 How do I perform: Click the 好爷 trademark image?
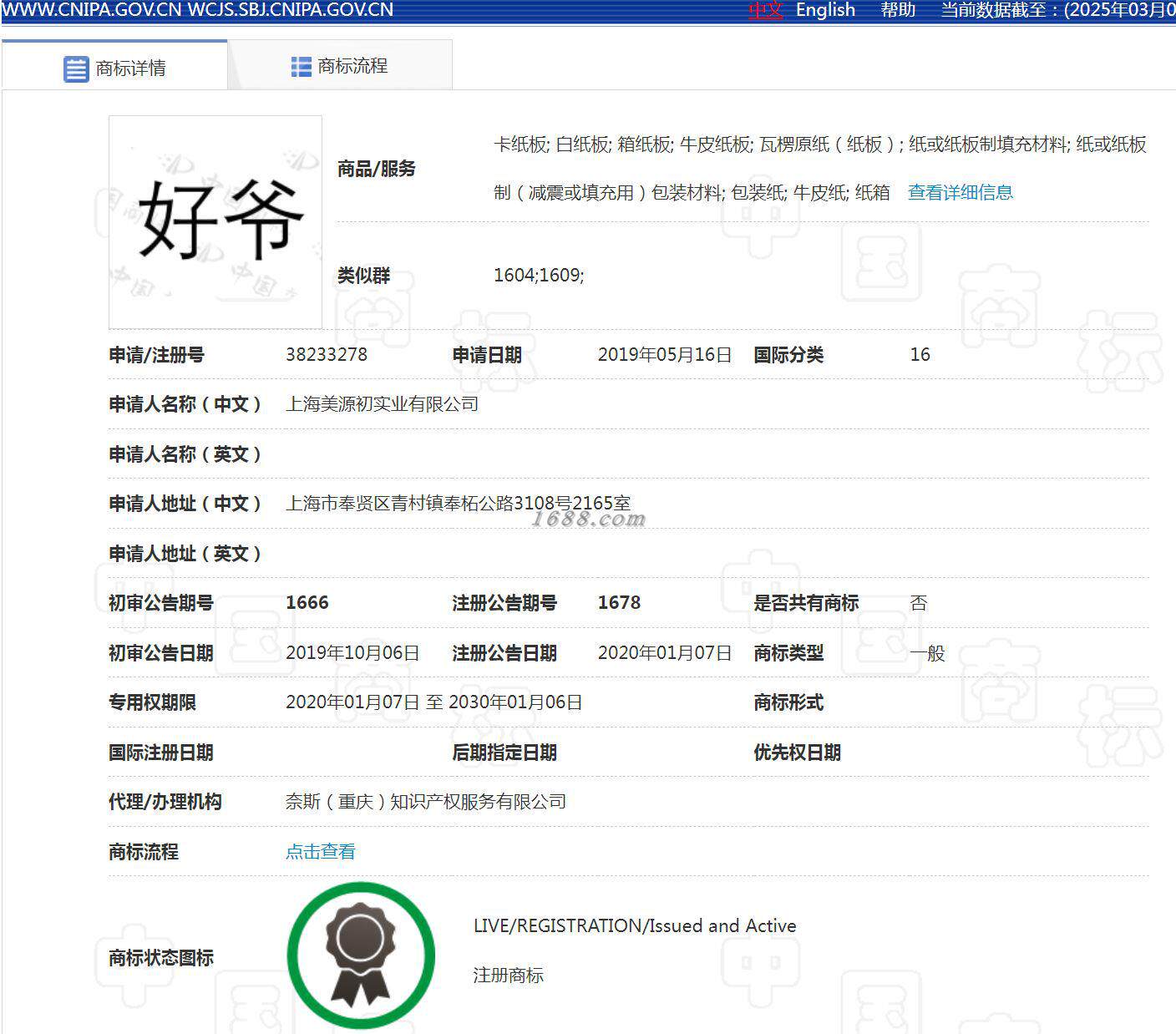[x=215, y=222]
